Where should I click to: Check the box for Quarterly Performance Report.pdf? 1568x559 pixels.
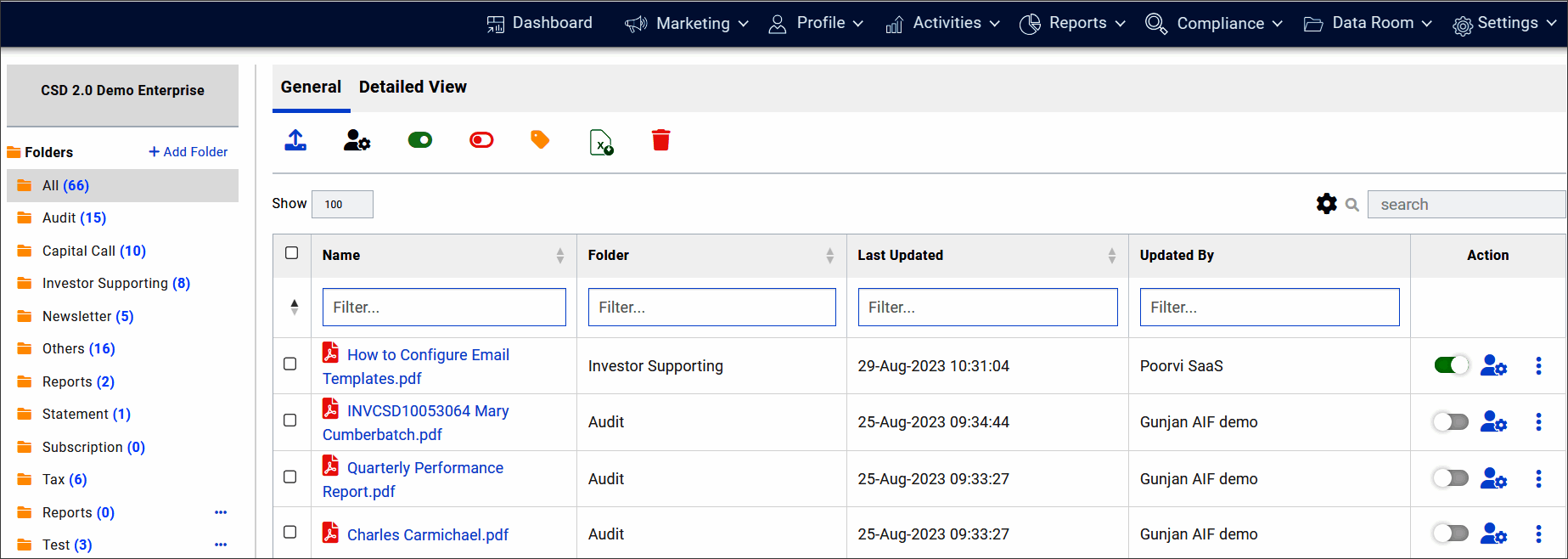[x=290, y=477]
